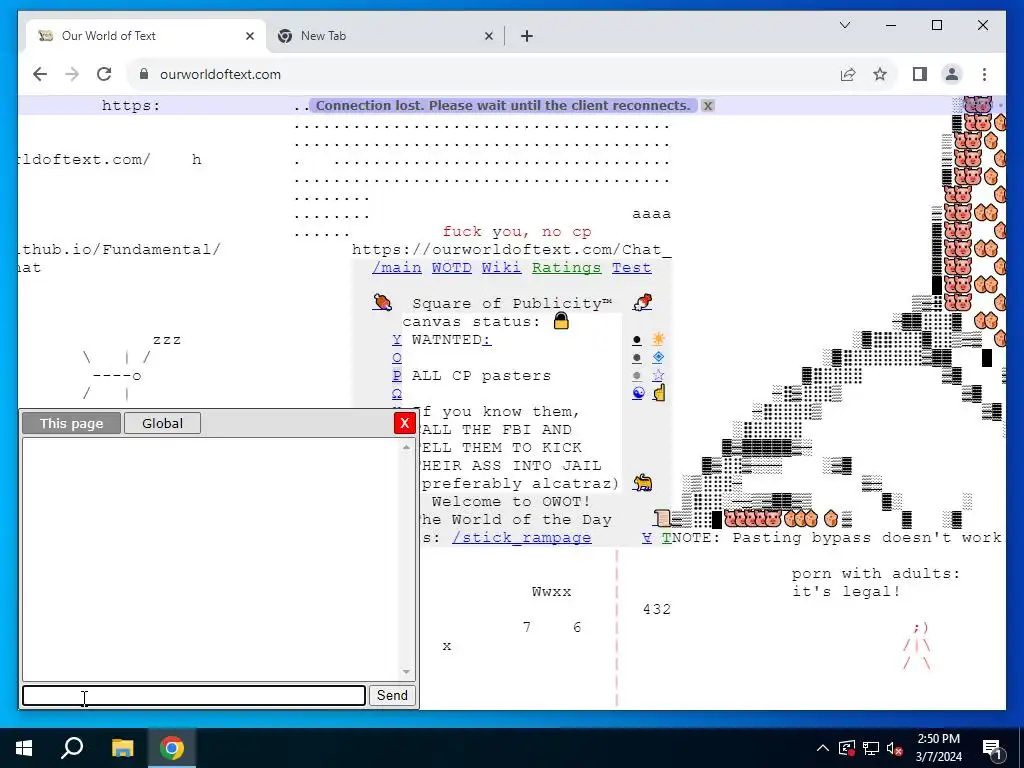The image size is (1024, 768).
Task: Open Chrome profile avatar
Action: [x=952, y=74]
